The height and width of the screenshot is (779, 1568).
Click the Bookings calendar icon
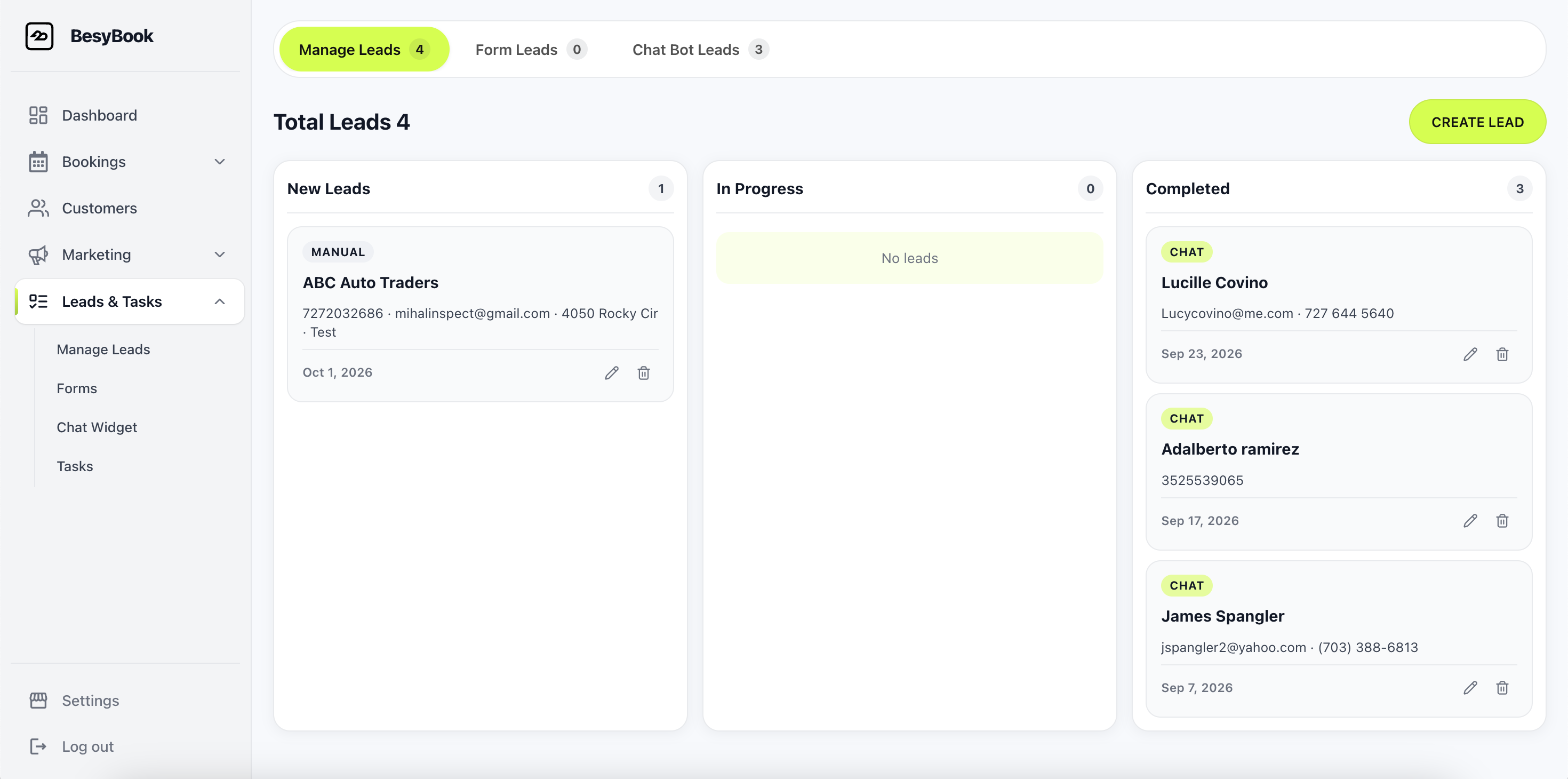point(38,162)
